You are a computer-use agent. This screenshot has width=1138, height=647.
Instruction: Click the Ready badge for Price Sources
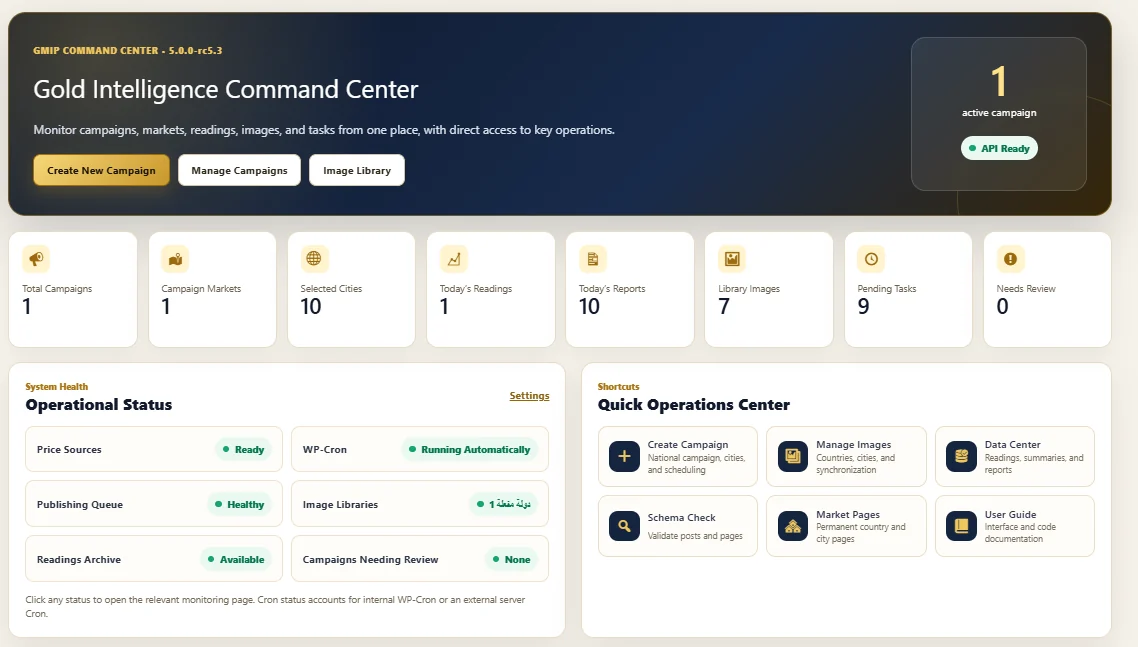tap(243, 449)
